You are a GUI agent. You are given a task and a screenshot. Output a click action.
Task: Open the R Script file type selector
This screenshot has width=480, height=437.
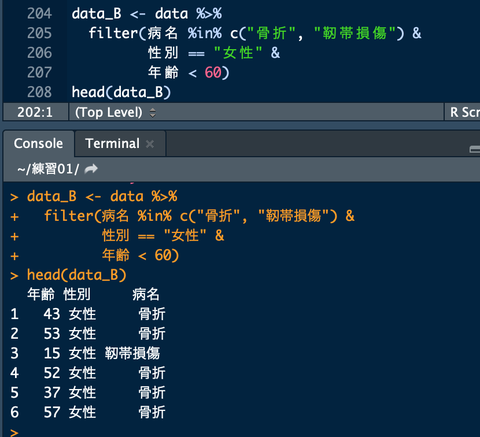coord(464,112)
